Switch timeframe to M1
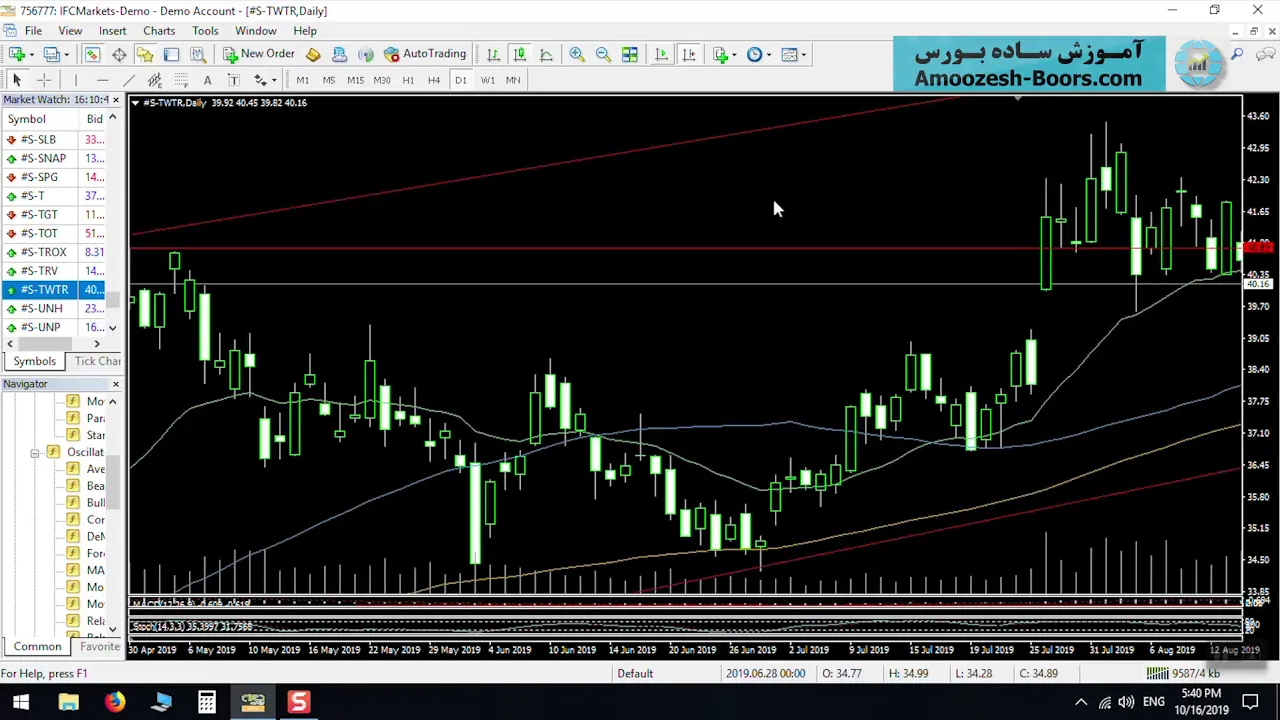1280x720 pixels. pyautogui.click(x=302, y=80)
